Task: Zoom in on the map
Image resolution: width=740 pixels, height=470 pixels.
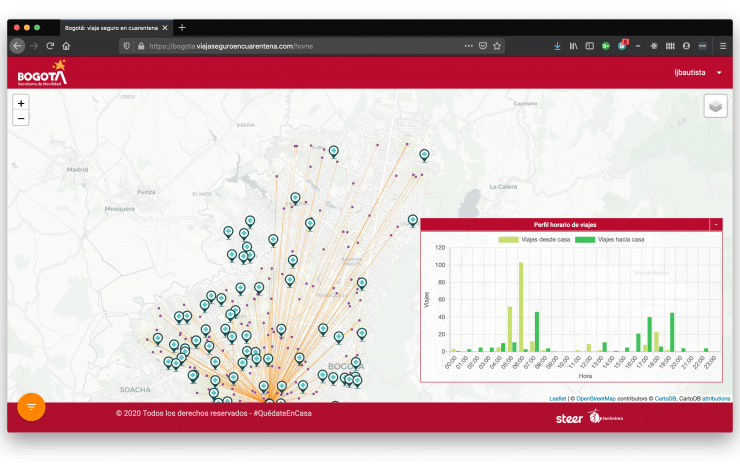Action: (21, 103)
